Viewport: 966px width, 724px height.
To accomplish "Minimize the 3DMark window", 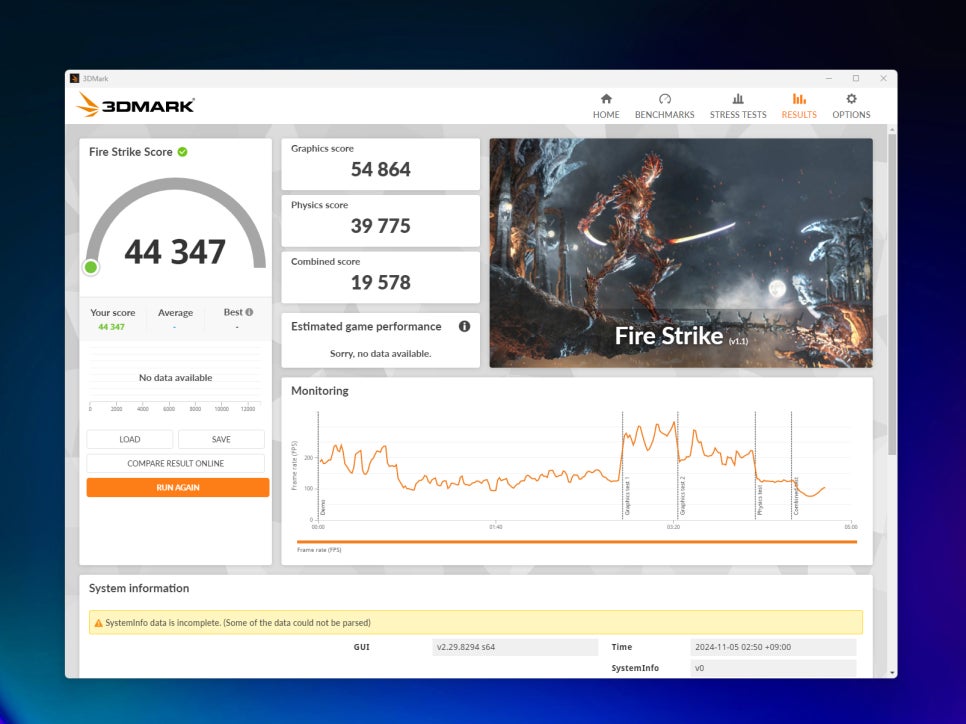I will [829, 78].
